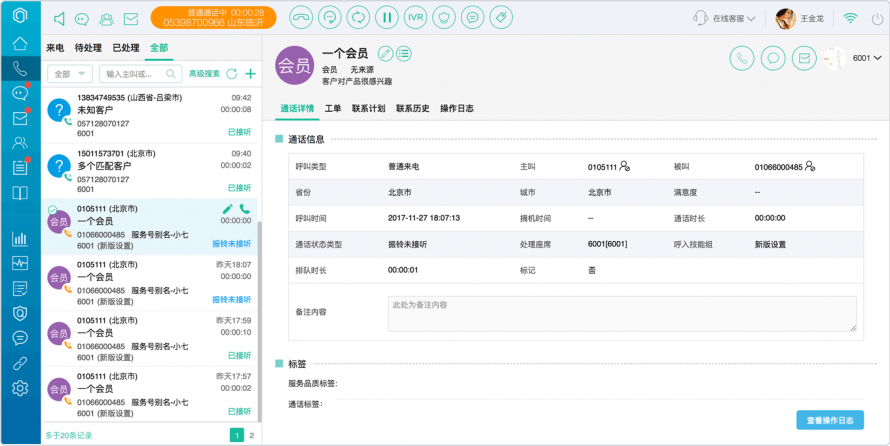Open the announcement speaker icon
The height and width of the screenshot is (446, 890).
pyautogui.click(x=59, y=19)
